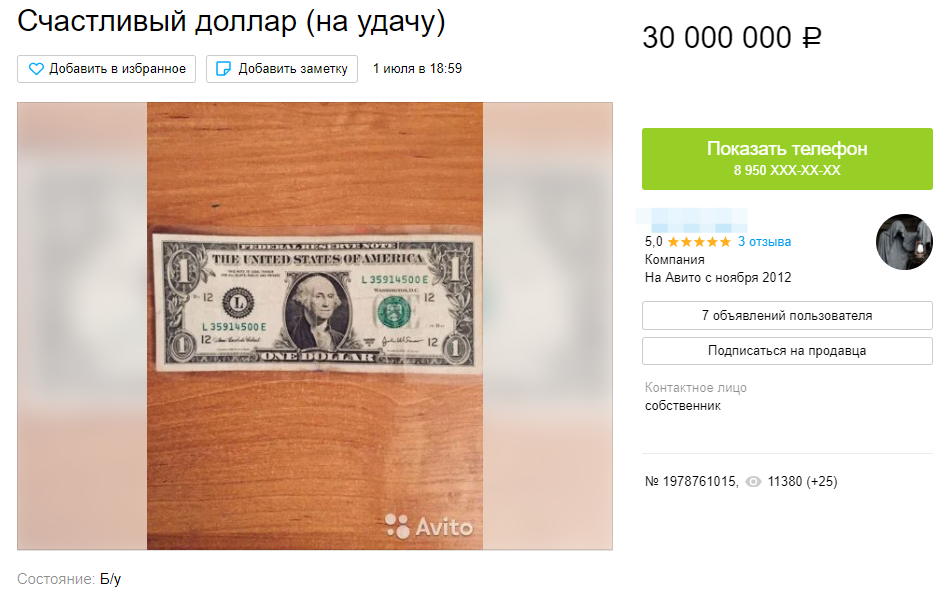
Task: Click the note icon beside Добавить заметку
Action: coord(223,69)
